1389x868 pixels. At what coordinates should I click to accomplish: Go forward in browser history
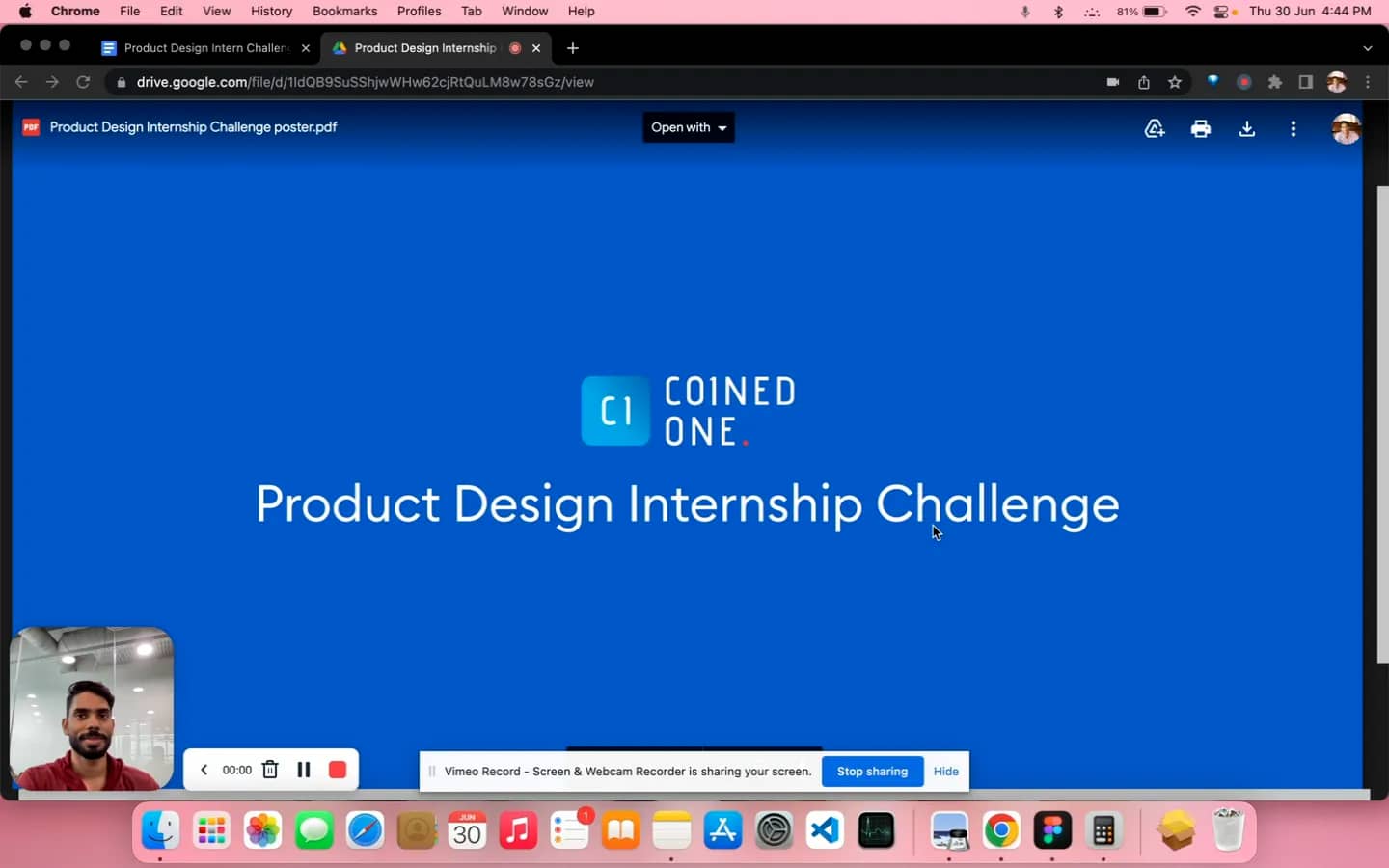coord(52,82)
